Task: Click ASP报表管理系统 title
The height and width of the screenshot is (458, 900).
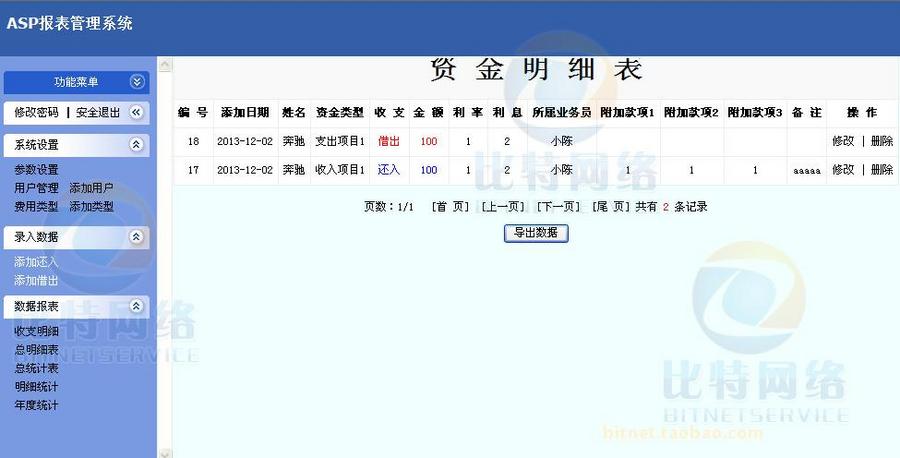Action: coord(69,23)
